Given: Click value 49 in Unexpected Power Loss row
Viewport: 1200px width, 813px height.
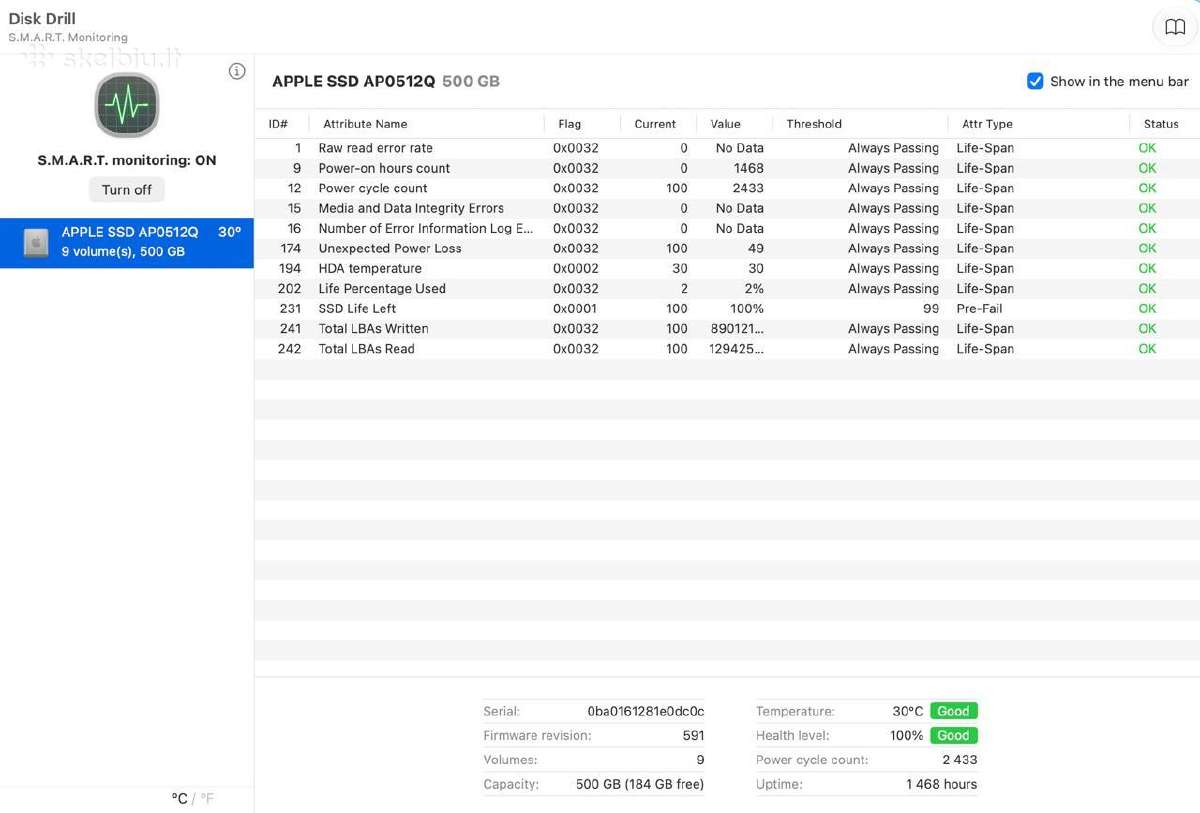Looking at the screenshot, I should [756, 248].
